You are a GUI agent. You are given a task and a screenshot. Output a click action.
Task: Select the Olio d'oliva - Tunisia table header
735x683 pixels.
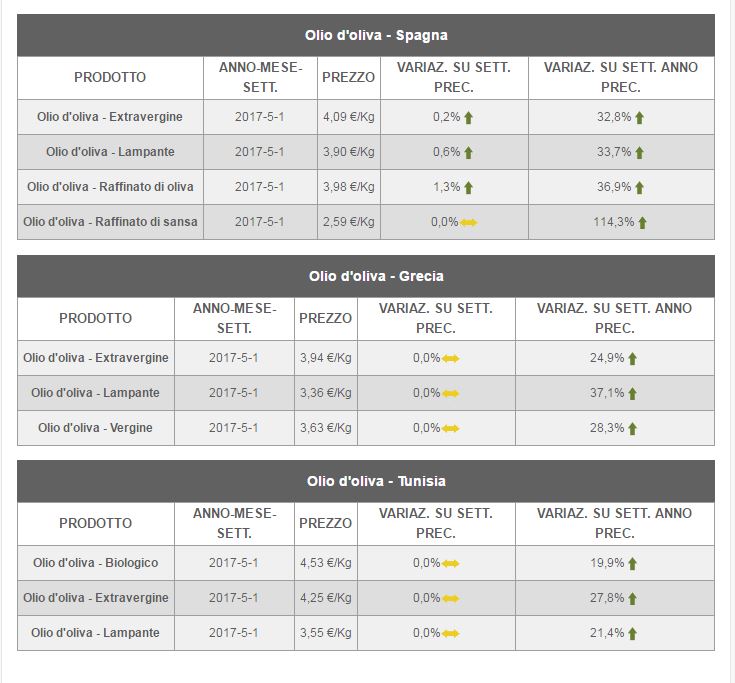pyautogui.click(x=366, y=481)
